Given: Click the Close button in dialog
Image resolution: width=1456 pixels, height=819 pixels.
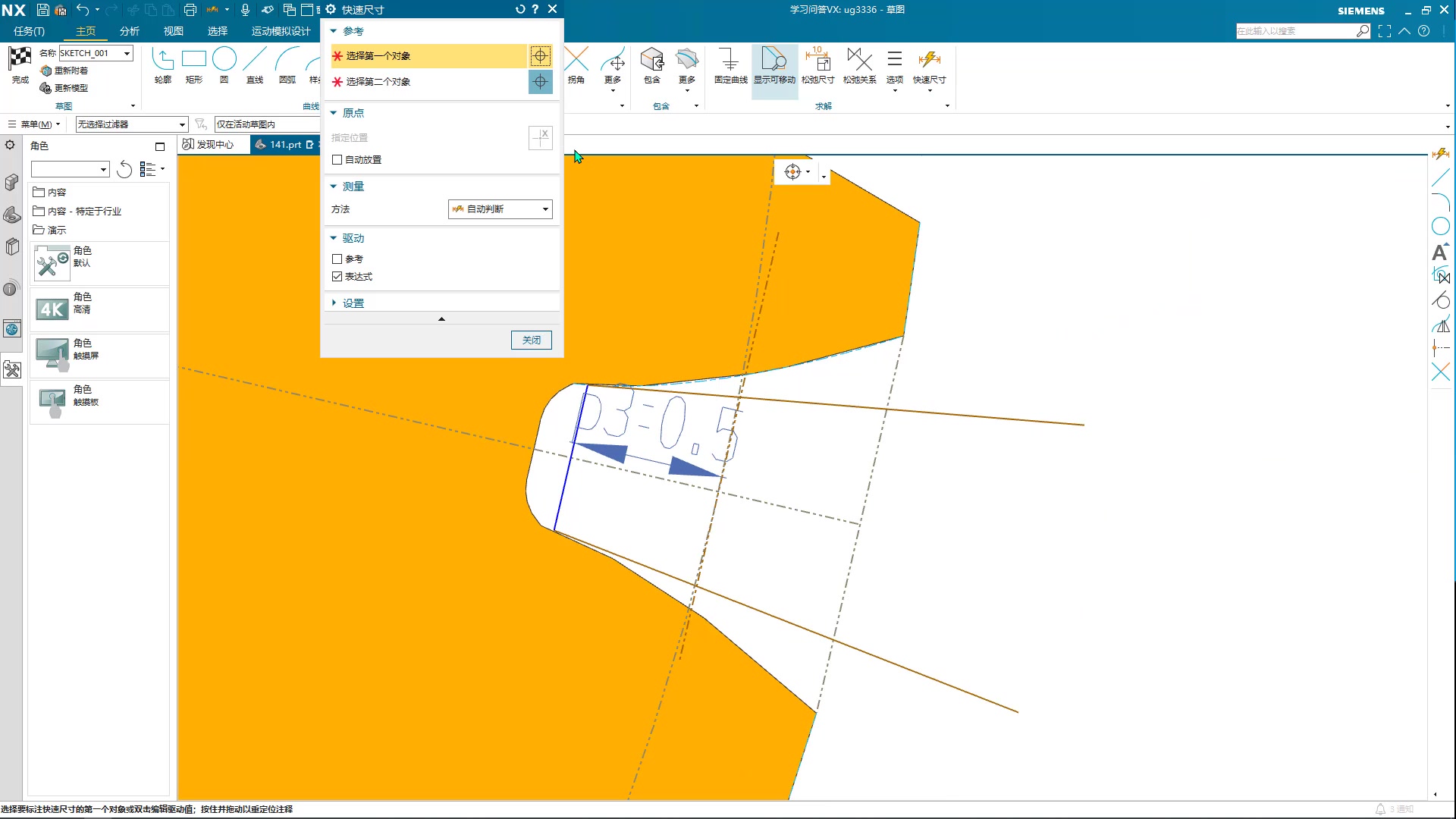Looking at the screenshot, I should pos(531,340).
